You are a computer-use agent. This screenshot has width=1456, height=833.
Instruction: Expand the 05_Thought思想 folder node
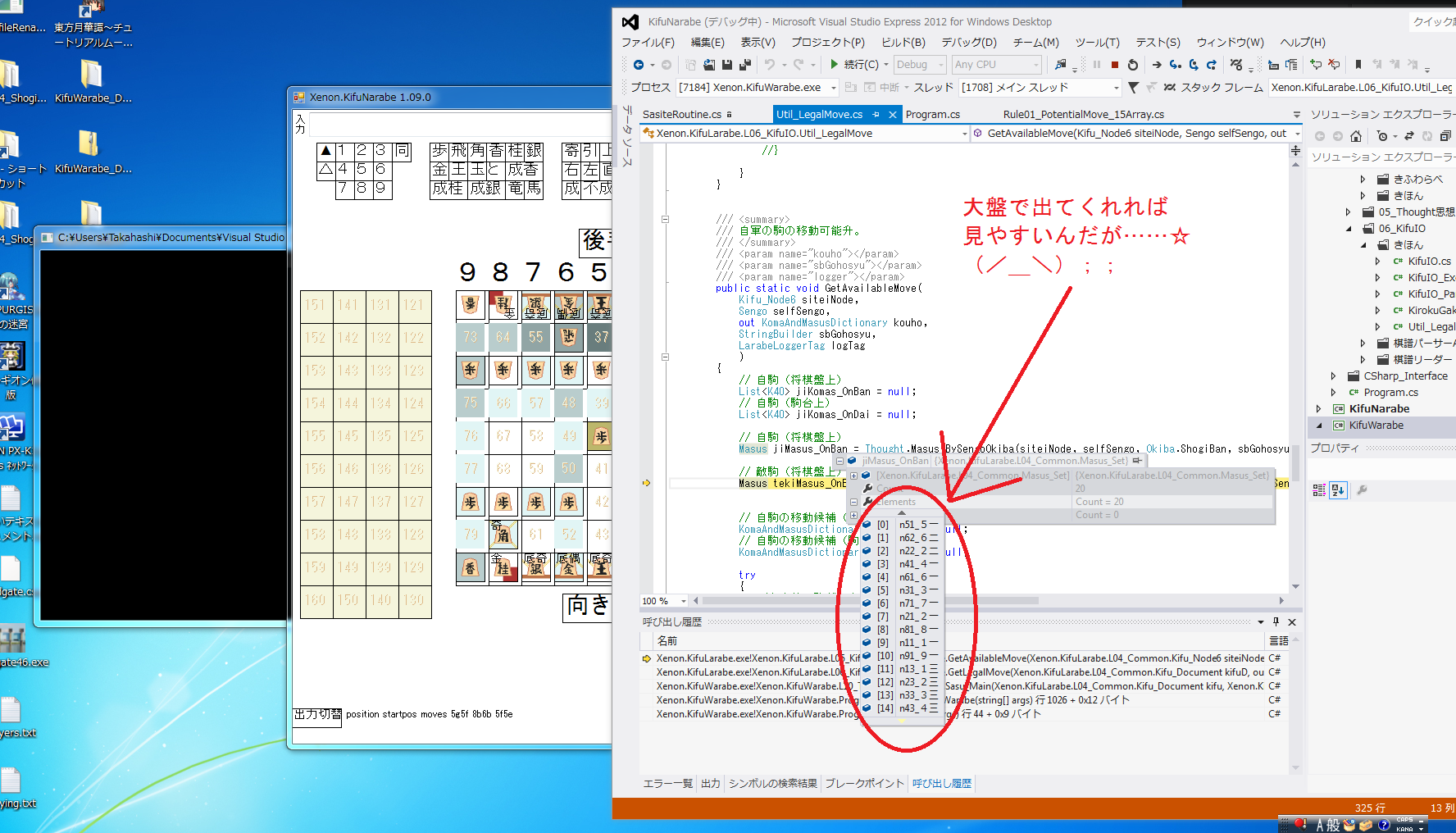point(1349,212)
